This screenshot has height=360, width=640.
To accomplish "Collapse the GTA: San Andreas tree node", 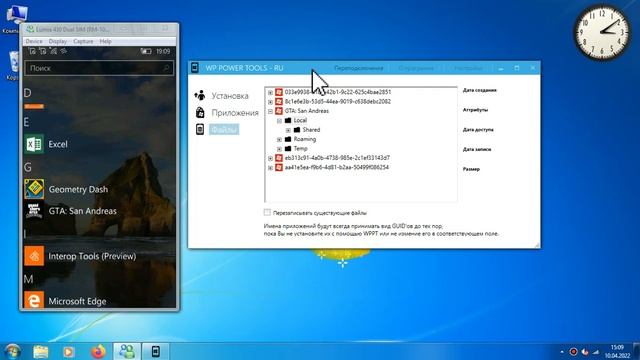I will point(270,111).
